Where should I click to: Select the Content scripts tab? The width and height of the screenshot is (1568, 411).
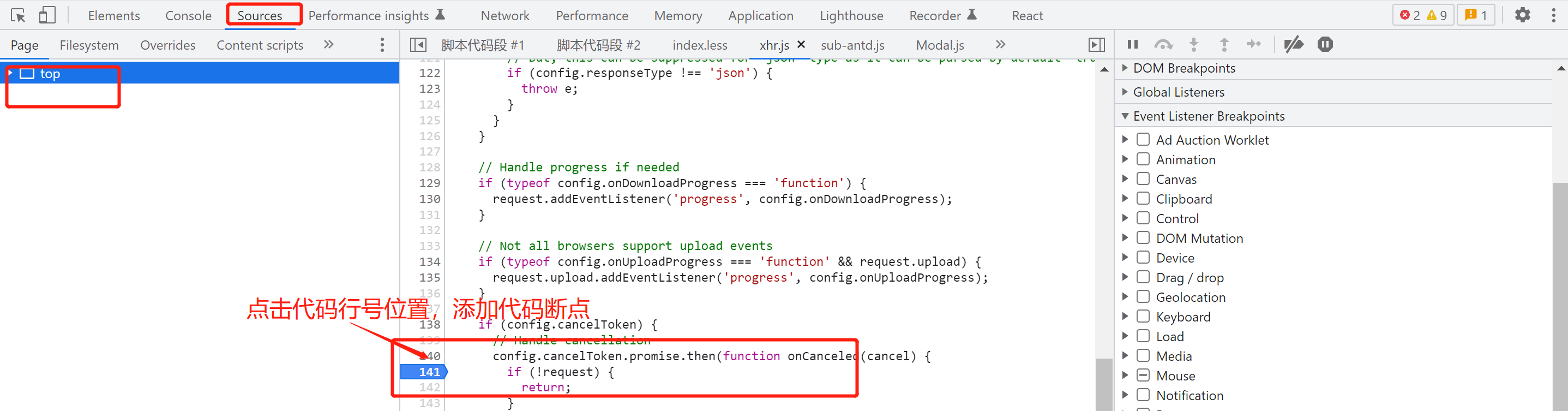(x=260, y=45)
